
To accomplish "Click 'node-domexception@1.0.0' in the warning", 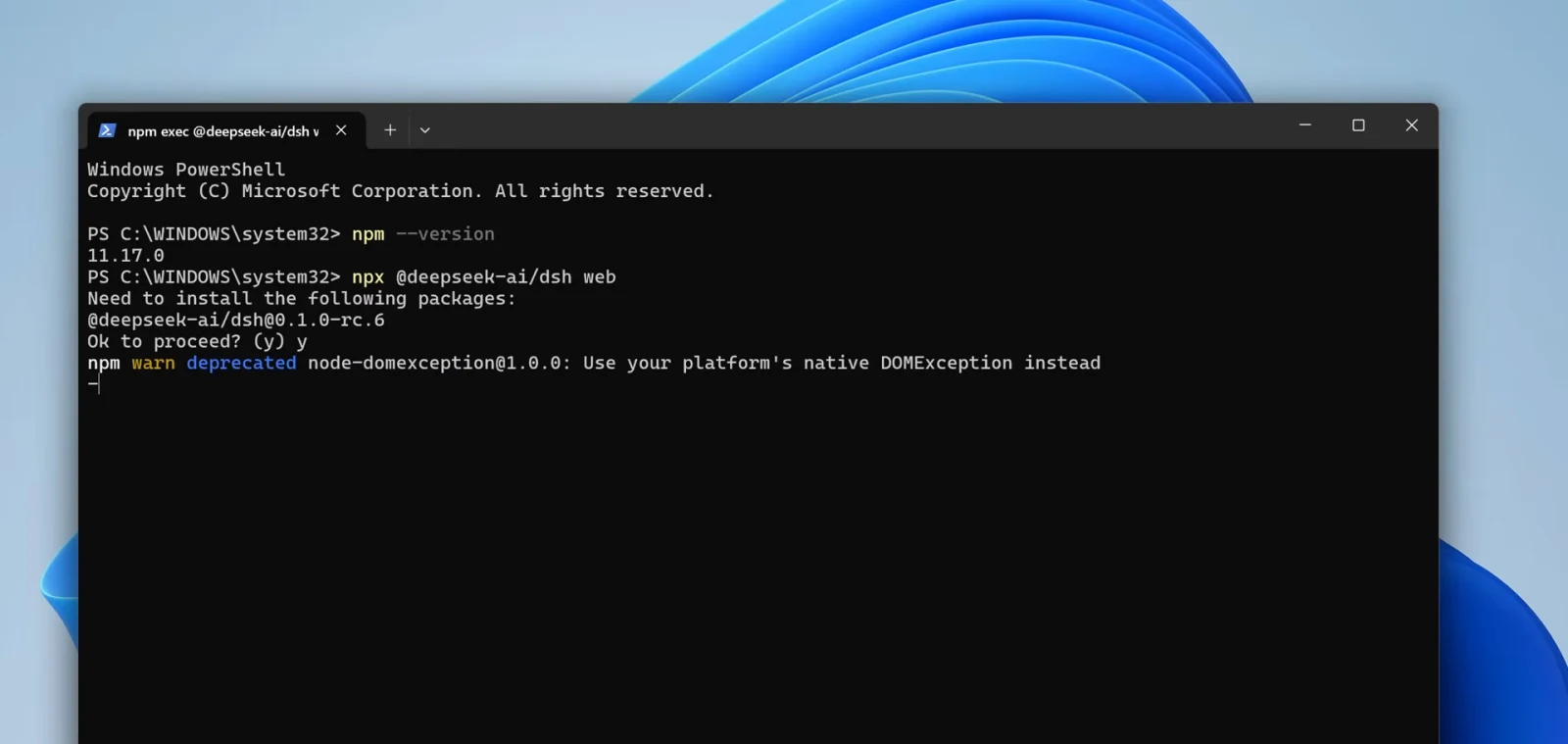I will (435, 364).
